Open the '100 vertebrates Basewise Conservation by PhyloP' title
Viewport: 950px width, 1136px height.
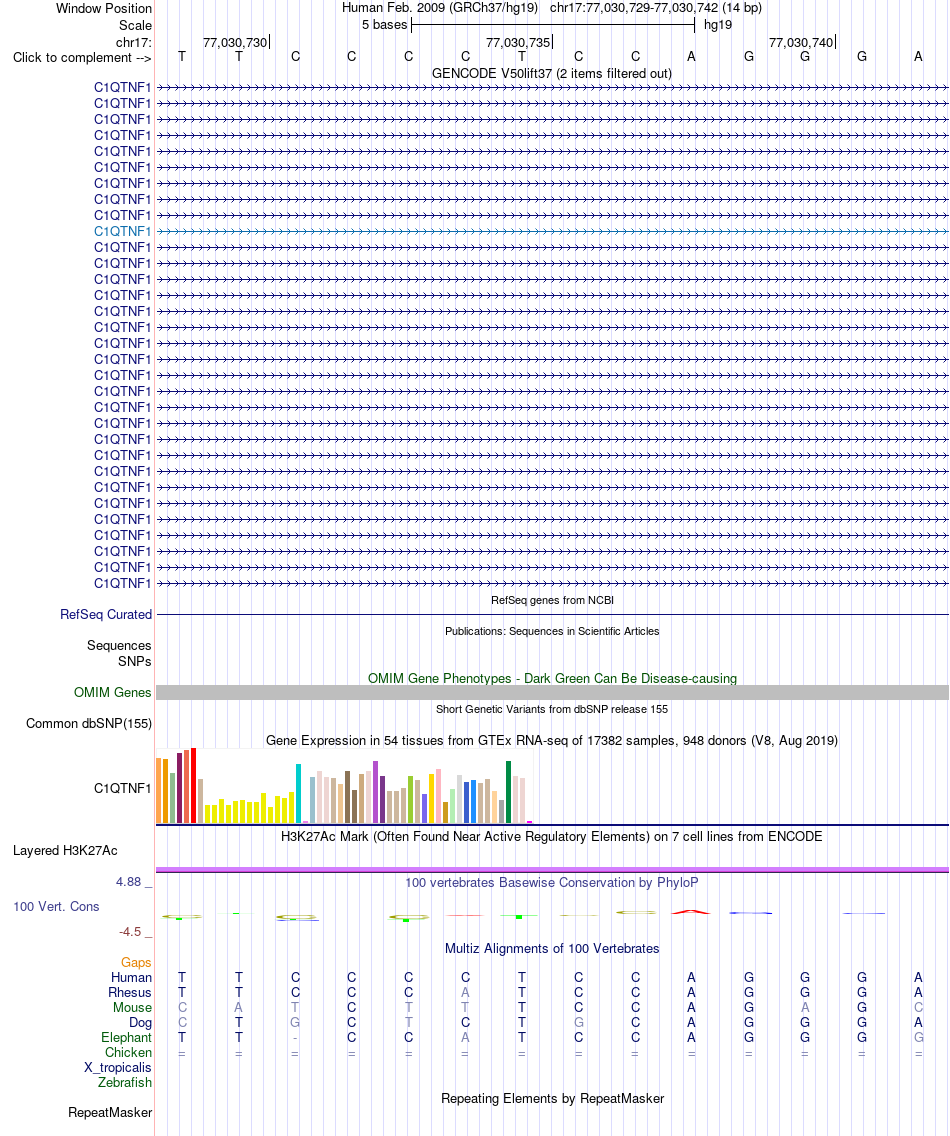tap(552, 882)
